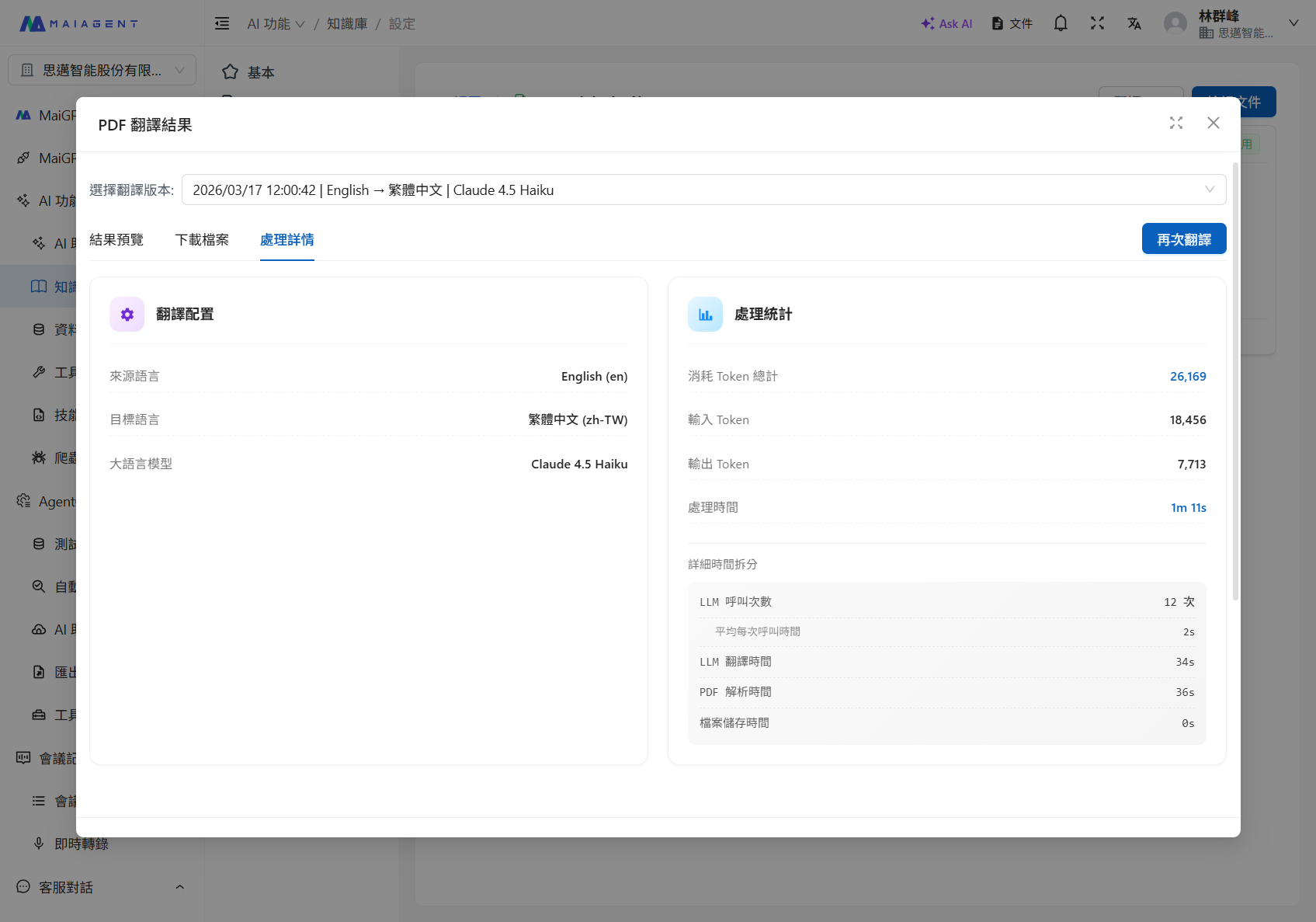Click the dialog's vertical scrollbar
Screen dimensions: 1316x922
(x=1235, y=381)
